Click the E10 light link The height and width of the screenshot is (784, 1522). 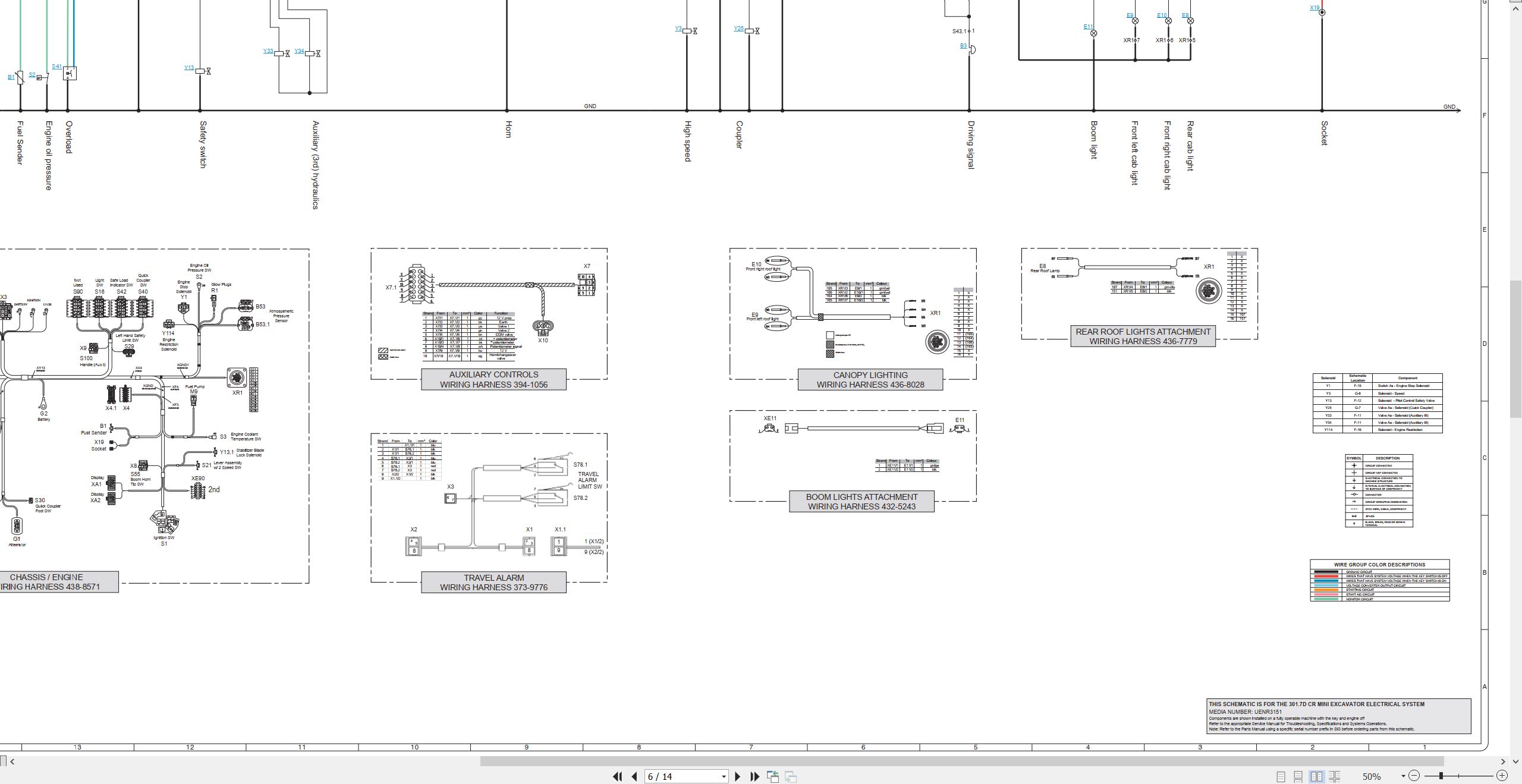coord(1162,15)
